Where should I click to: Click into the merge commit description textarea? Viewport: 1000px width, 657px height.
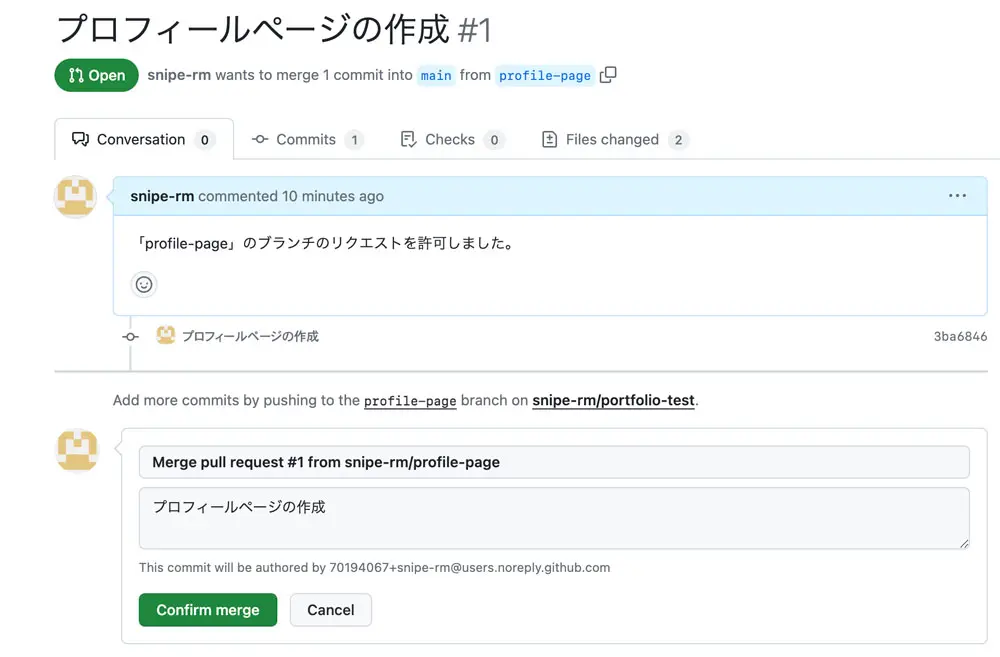pos(554,518)
